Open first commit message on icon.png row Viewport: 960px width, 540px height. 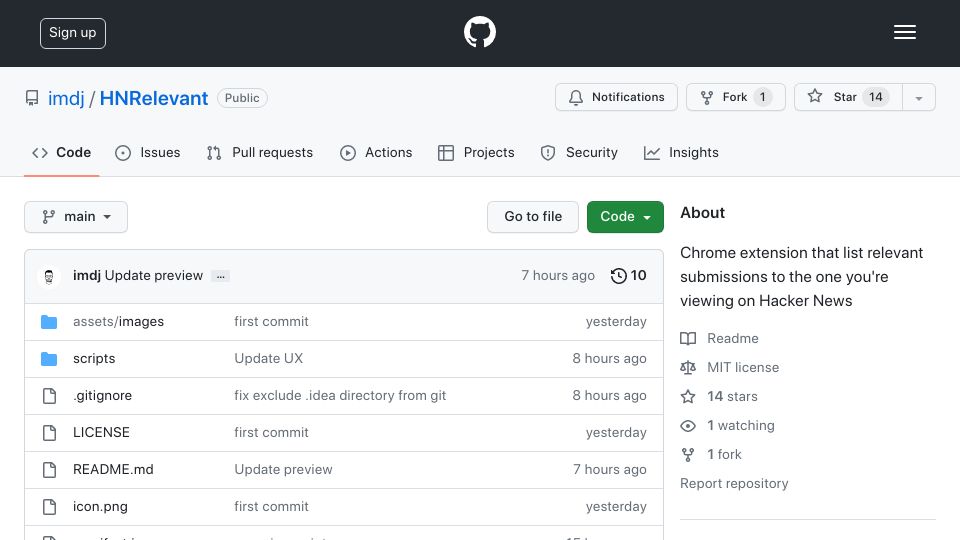[x=271, y=507]
